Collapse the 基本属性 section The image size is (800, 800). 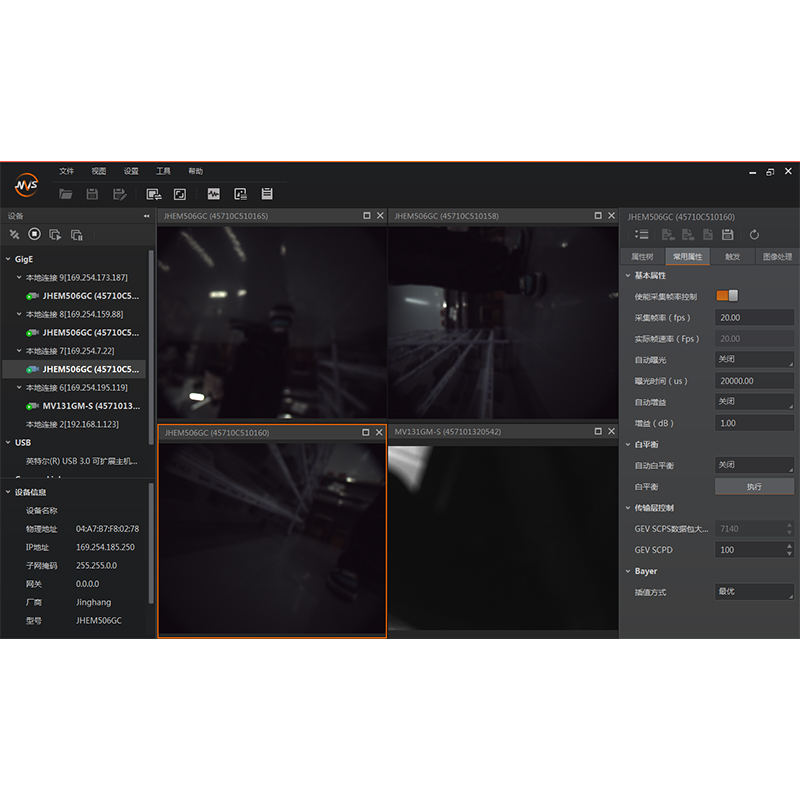tap(628, 275)
